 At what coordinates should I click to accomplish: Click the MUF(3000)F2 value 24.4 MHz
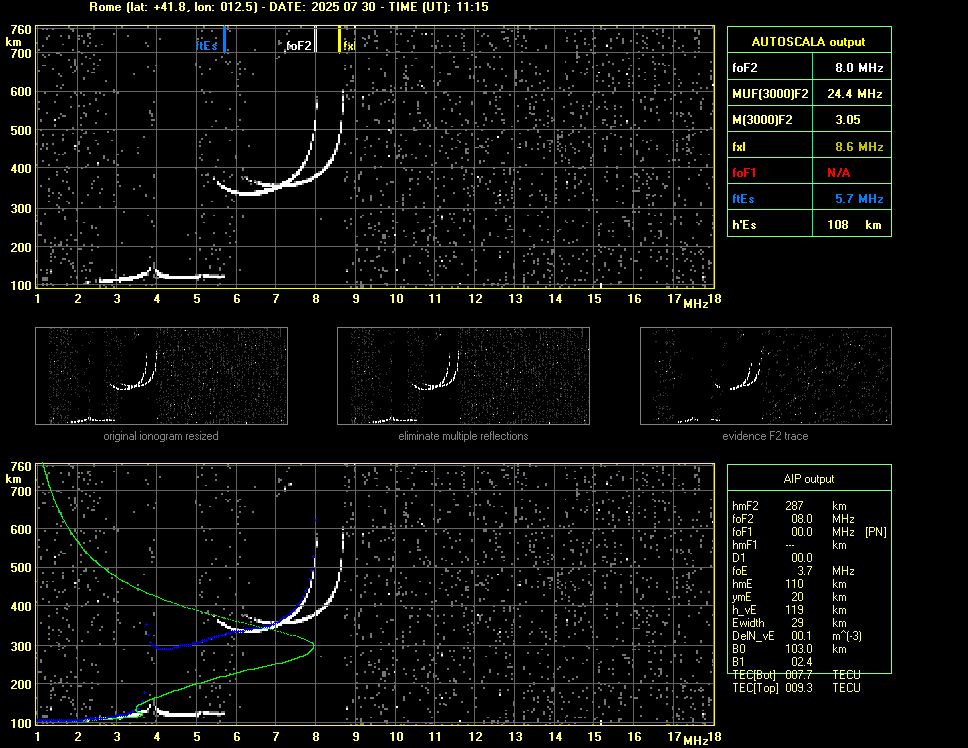(854, 94)
